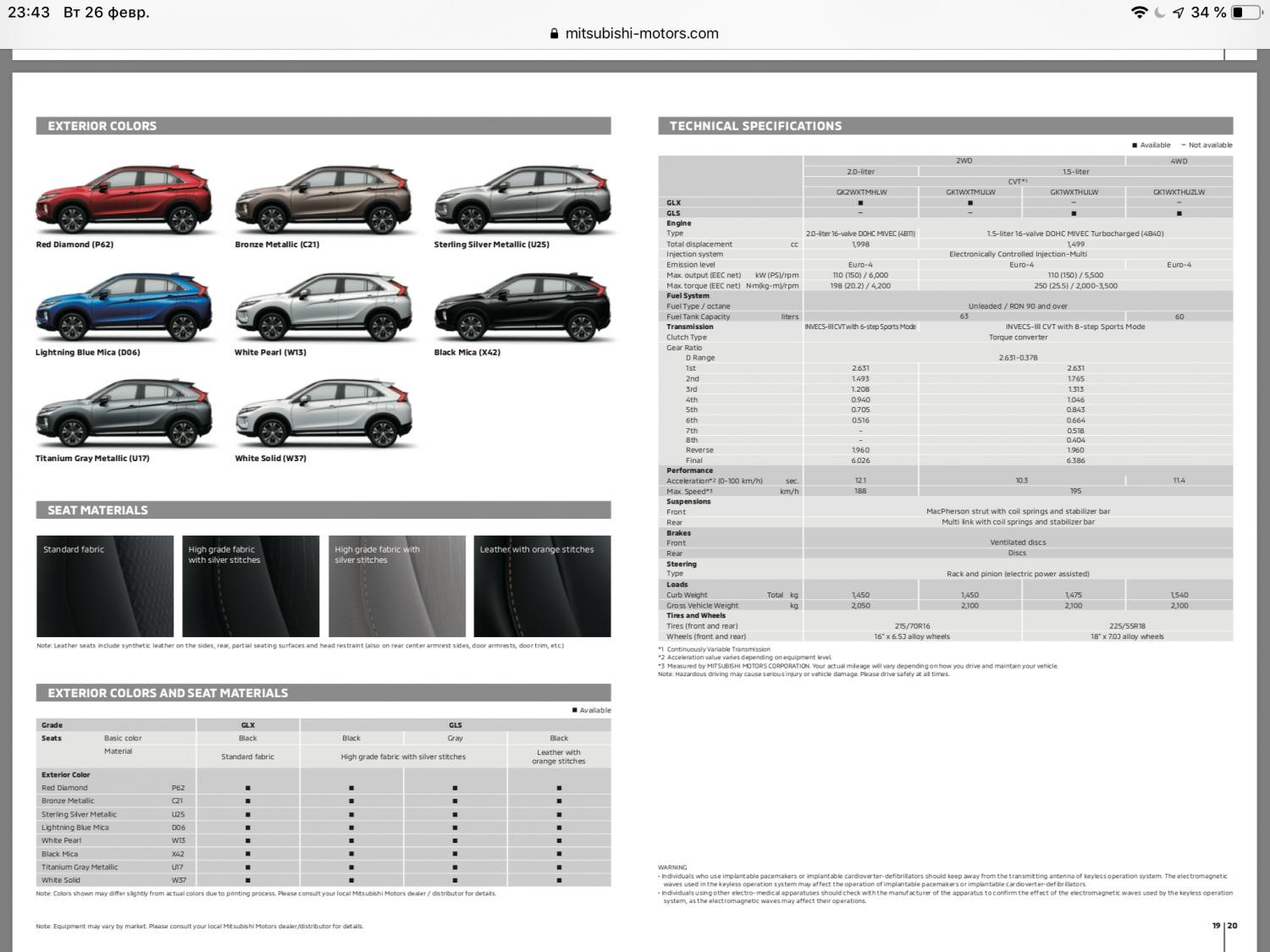Tap the Do Not Disturb moon icon

tap(1159, 13)
